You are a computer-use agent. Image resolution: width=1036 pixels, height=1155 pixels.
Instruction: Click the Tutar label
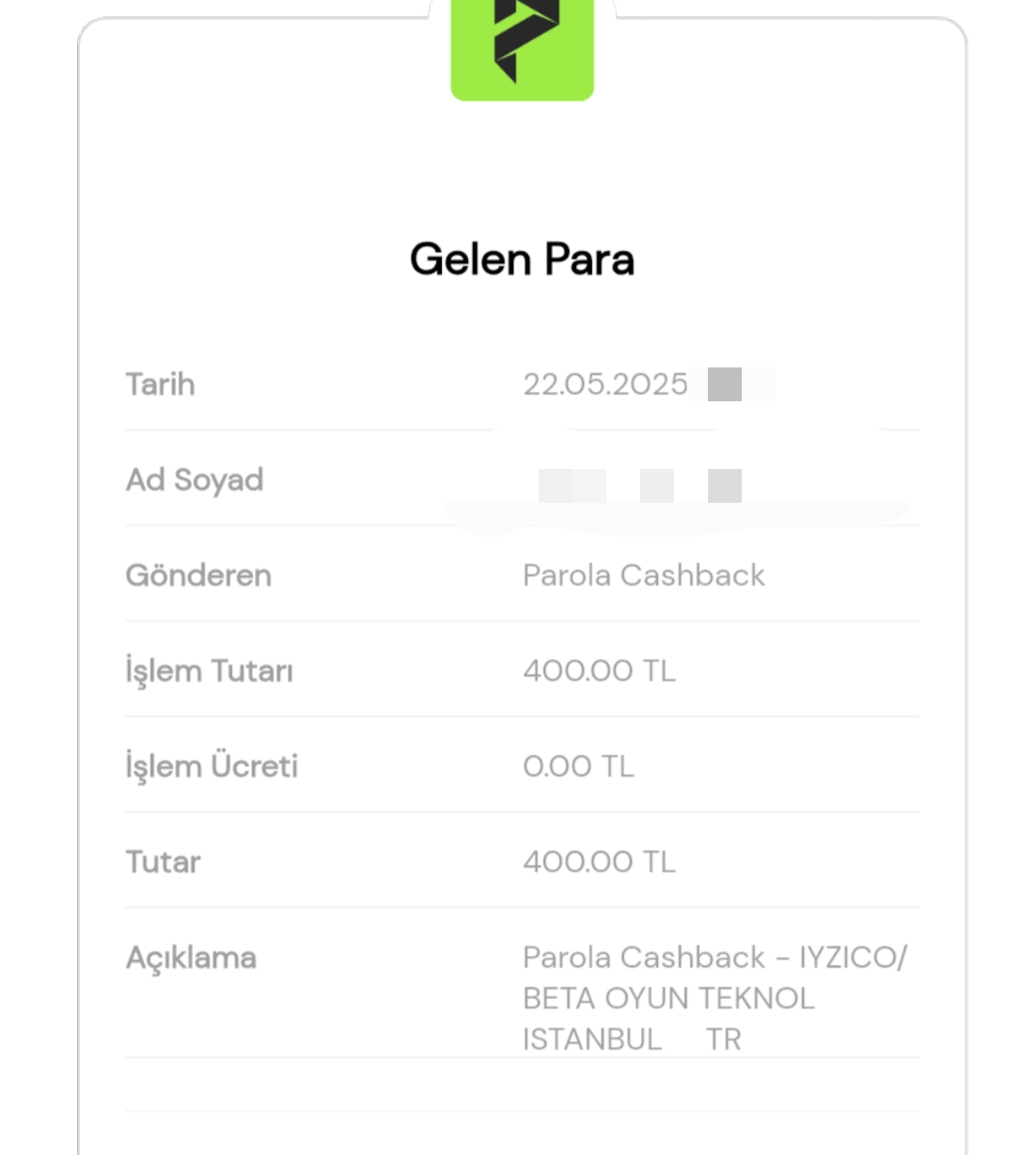pyautogui.click(x=164, y=862)
